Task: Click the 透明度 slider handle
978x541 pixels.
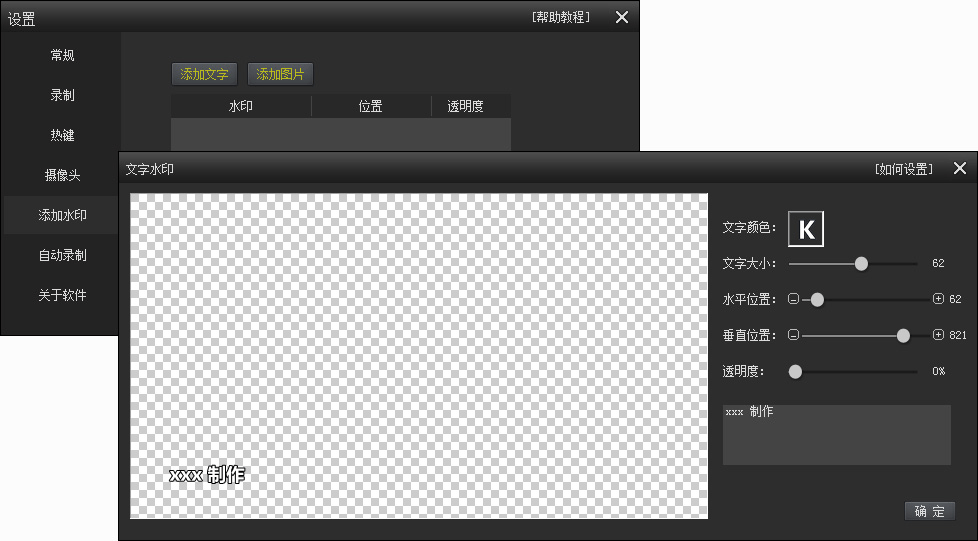Action: click(795, 372)
